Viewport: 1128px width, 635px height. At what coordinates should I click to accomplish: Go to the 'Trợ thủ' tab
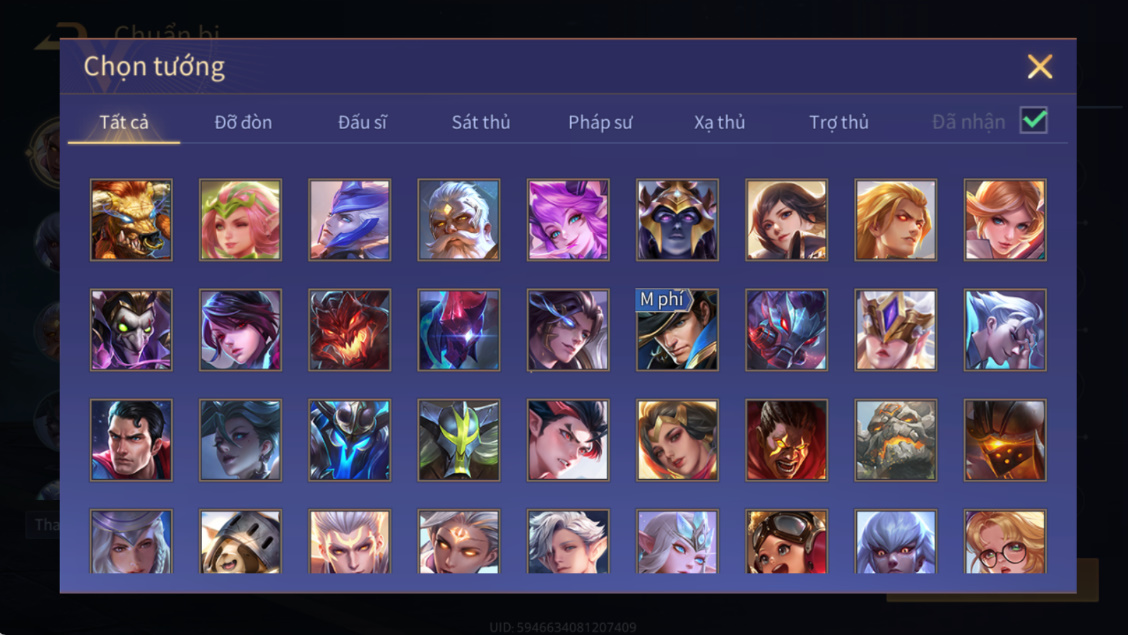click(x=839, y=122)
